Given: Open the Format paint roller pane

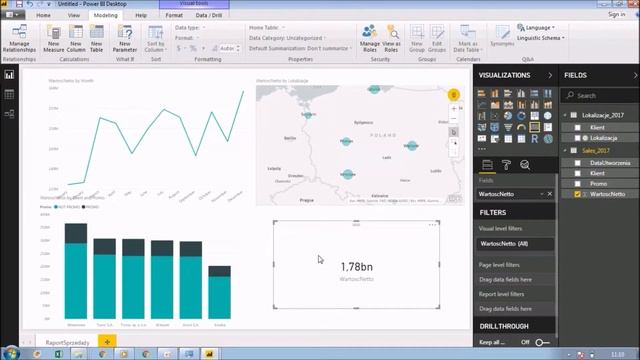Looking at the screenshot, I should 506,165.
